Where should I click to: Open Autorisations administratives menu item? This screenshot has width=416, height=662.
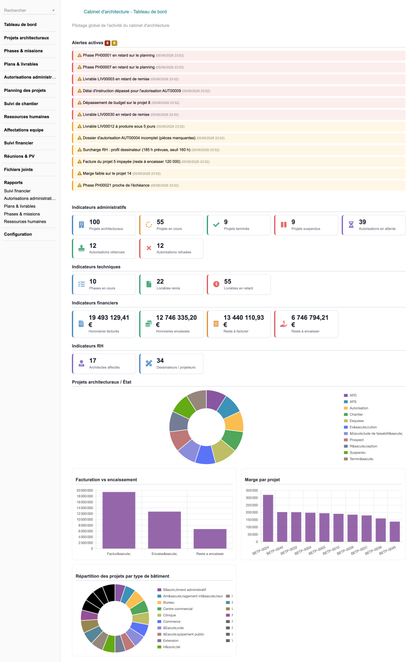(x=30, y=77)
